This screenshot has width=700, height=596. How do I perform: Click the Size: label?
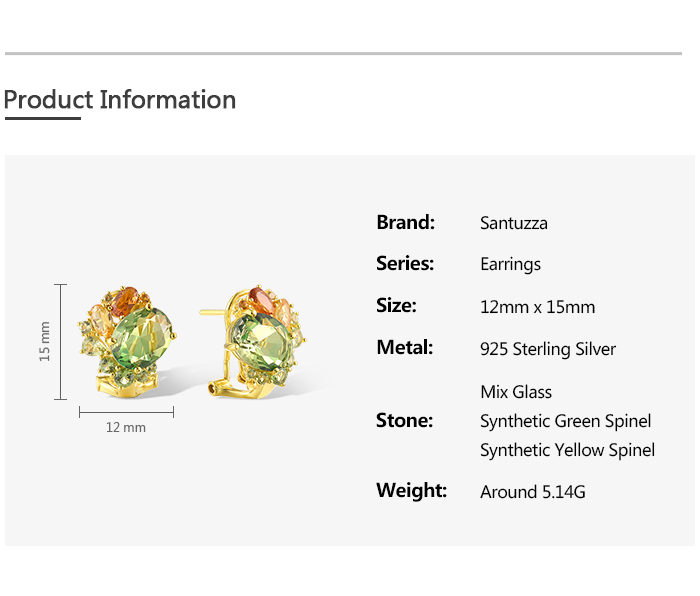pos(396,306)
